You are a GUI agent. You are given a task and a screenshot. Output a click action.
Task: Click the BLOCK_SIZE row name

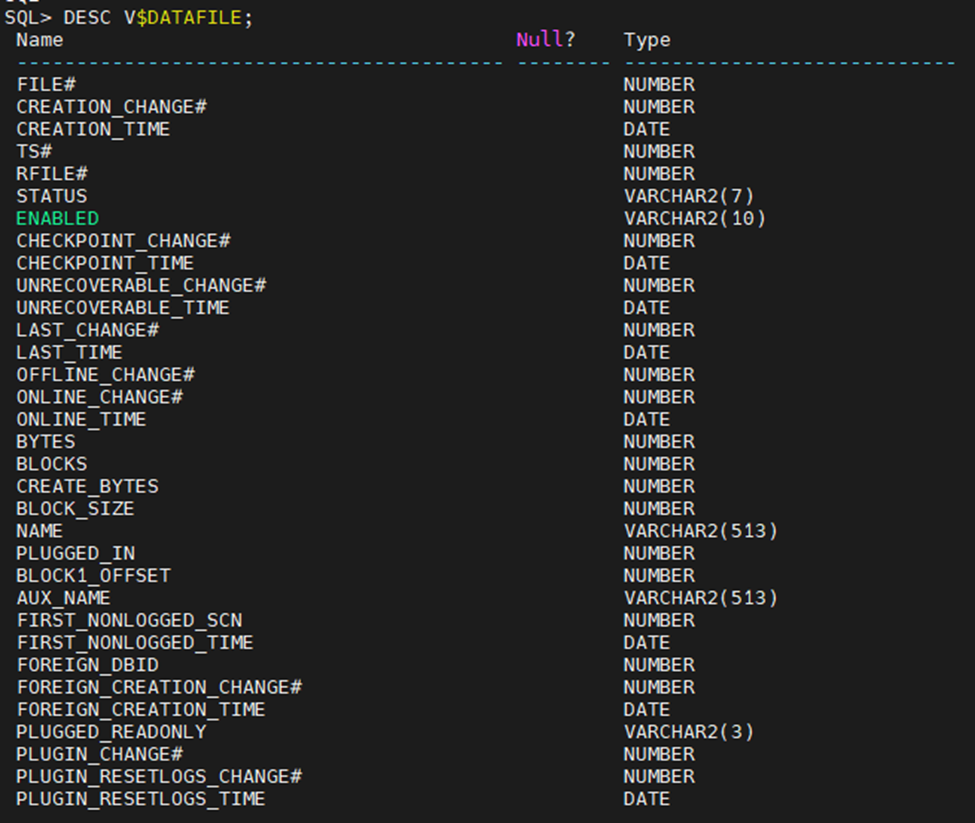click(x=76, y=509)
